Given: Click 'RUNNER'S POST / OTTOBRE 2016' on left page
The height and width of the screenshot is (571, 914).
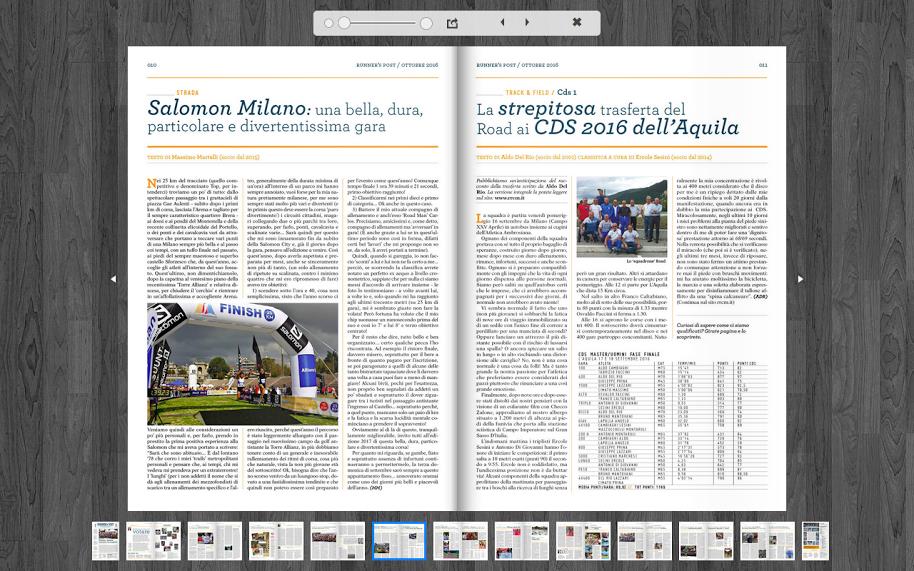Looking at the screenshot, I should 397,65.
